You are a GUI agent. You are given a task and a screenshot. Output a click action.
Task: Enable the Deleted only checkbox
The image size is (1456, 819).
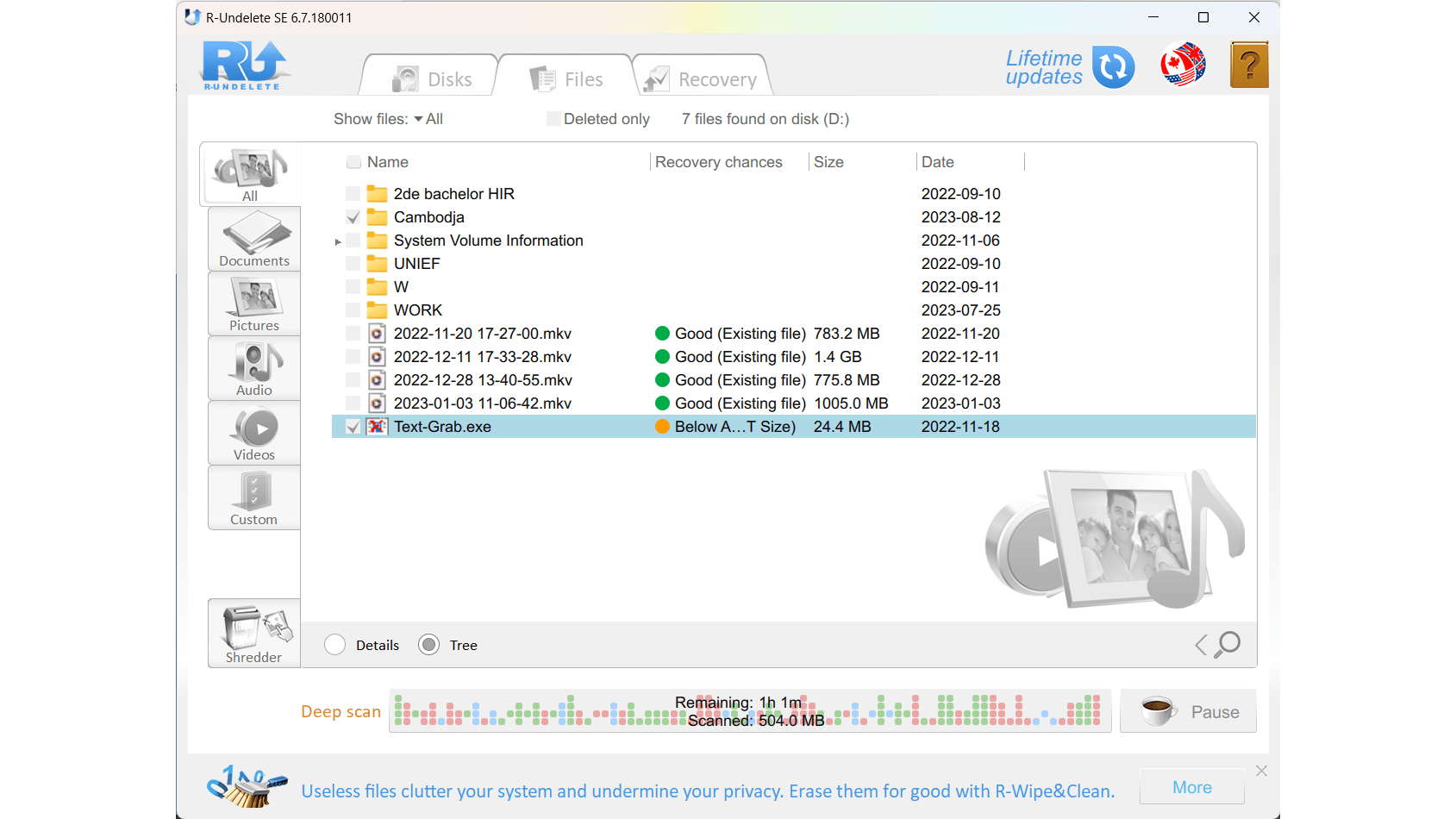(x=554, y=119)
